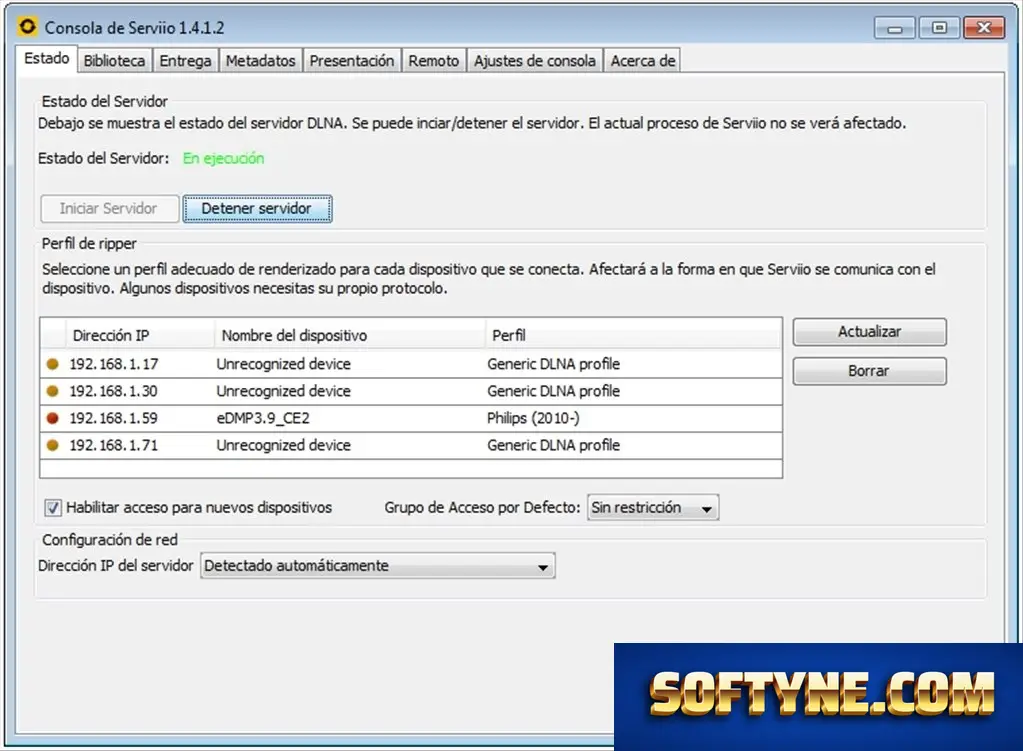Click the status dot for 192.168.1.17
This screenshot has width=1023, height=751.
coord(53,364)
